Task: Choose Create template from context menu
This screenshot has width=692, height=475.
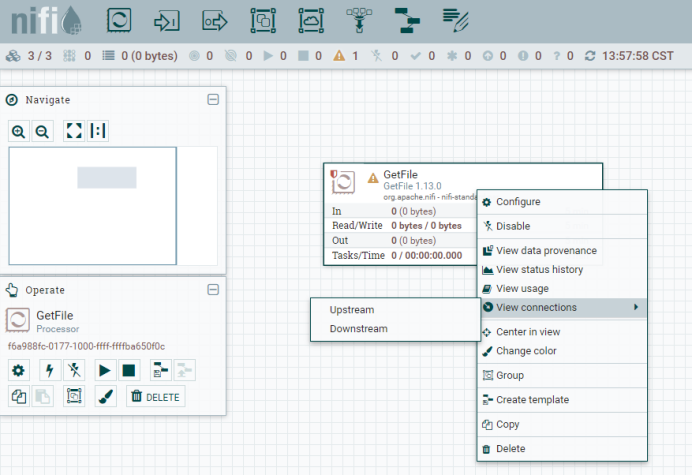Action: pyautogui.click(x=562, y=400)
